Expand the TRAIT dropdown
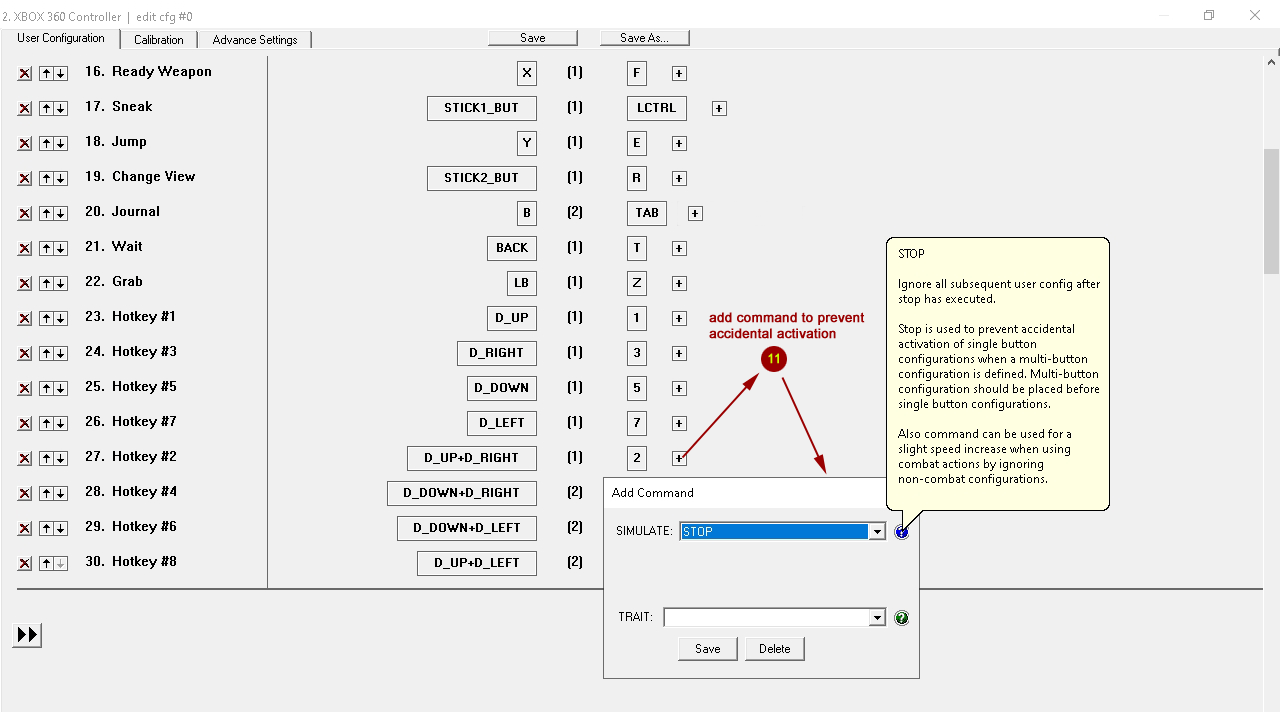 point(877,618)
